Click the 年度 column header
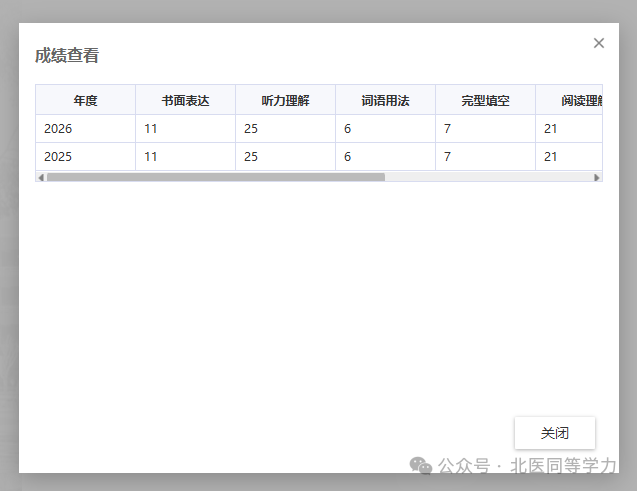This screenshot has width=637, height=491. tap(85, 100)
